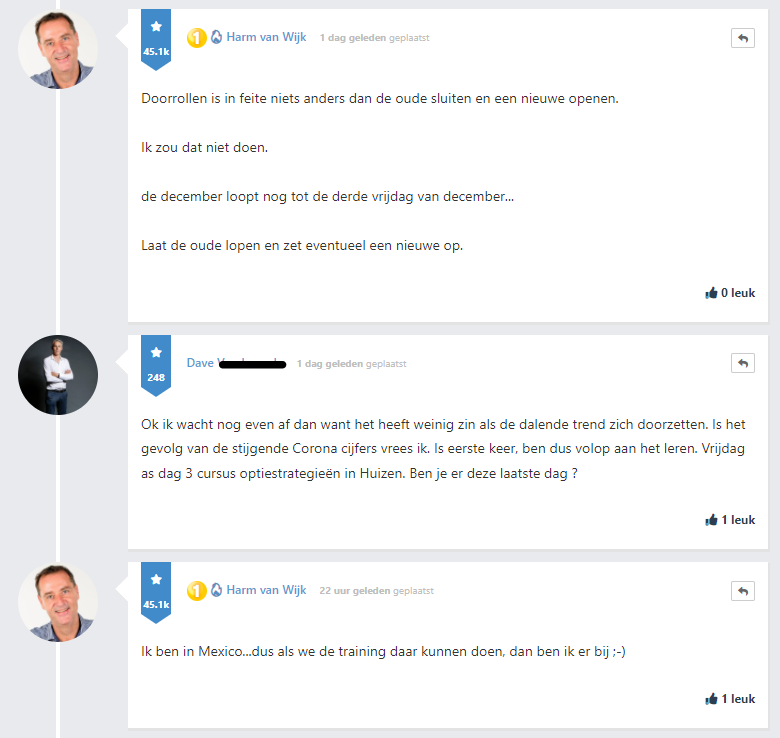780x738 pixels.
Task: Click Dave's dark profile picture
Action: click(x=58, y=375)
